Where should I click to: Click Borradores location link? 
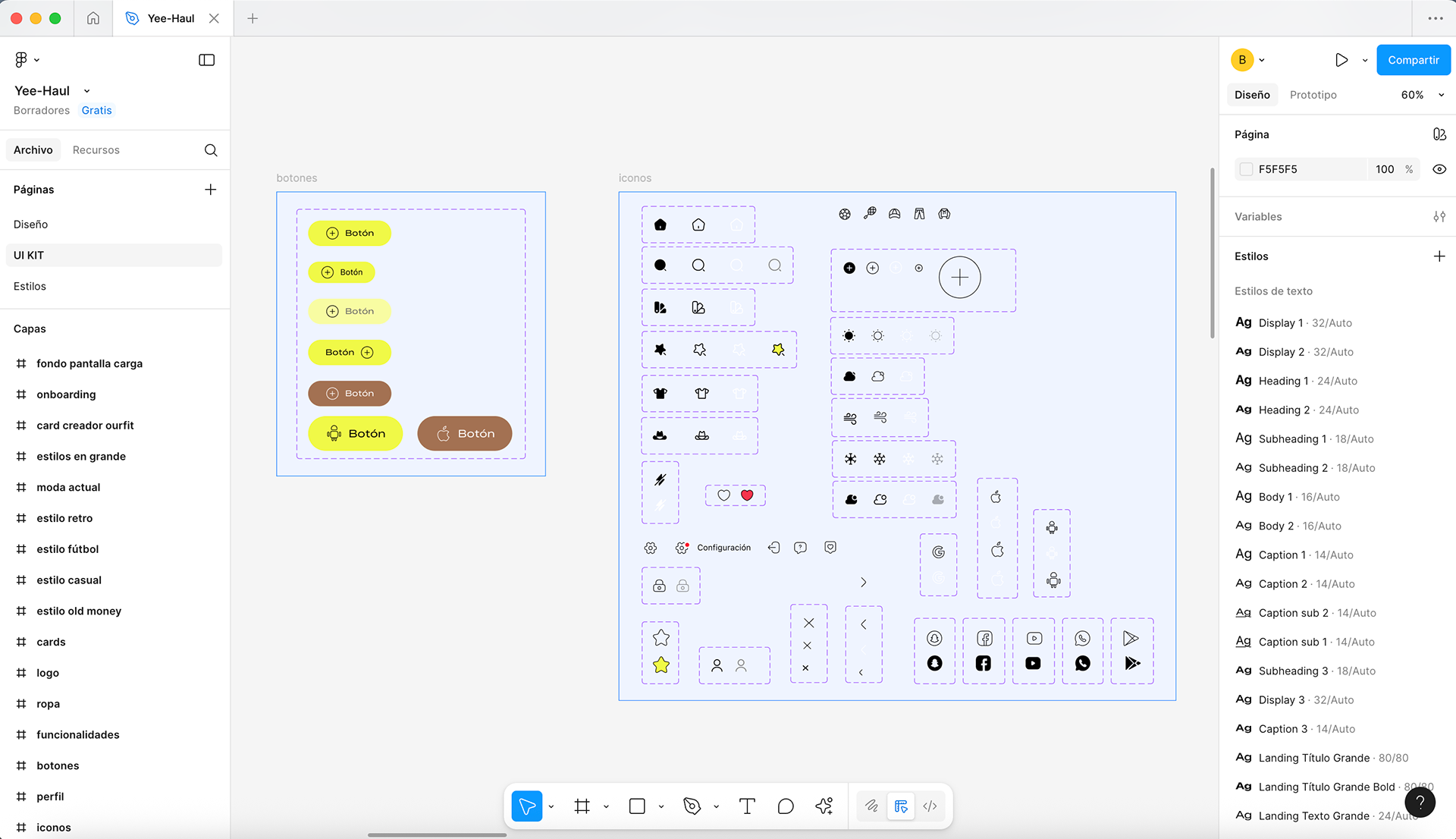(42, 110)
